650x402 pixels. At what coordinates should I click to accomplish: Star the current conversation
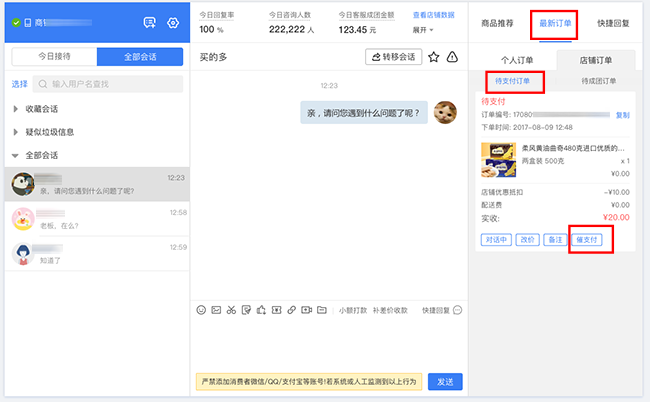click(434, 57)
